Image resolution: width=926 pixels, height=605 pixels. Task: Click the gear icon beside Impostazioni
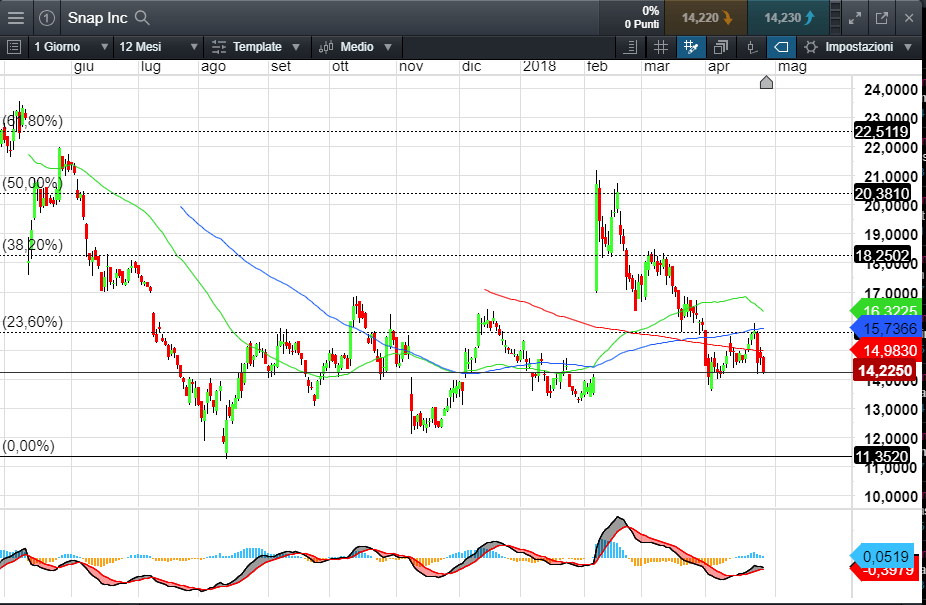[811, 47]
